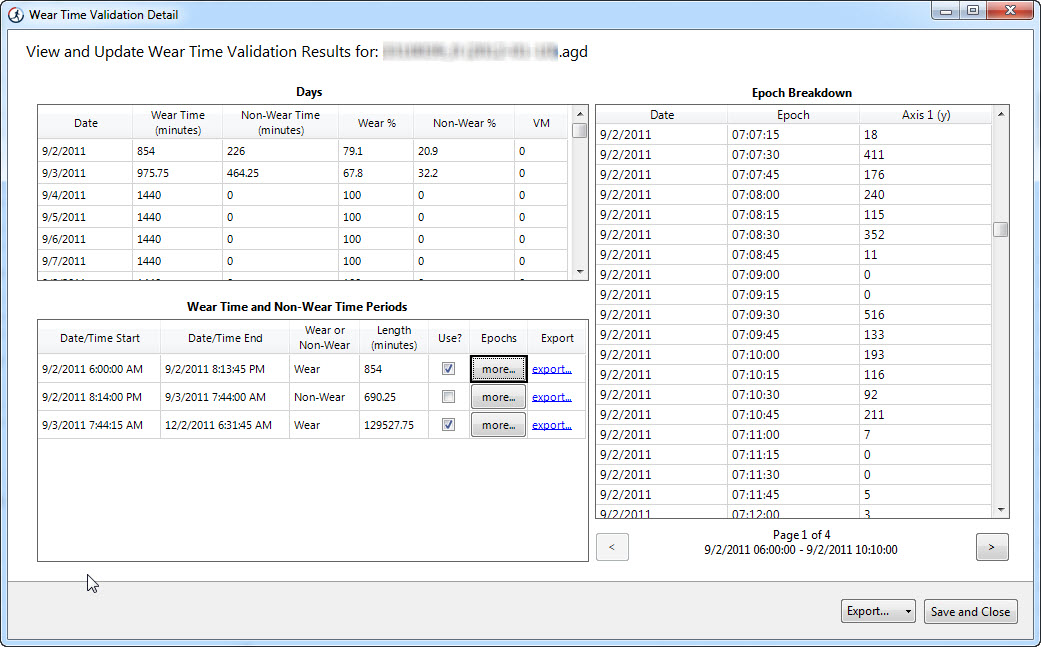Go to the next epoch page
The image size is (1041, 647).
point(991,546)
